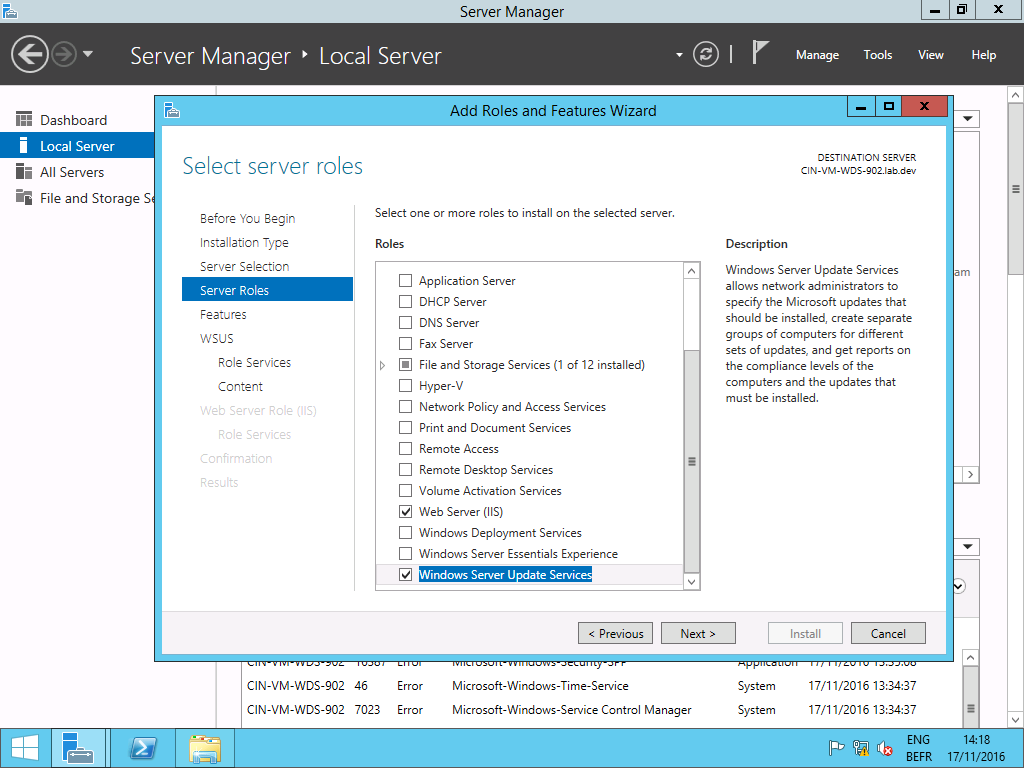
Task: Click the network status icon in system tray
Action: 861,748
